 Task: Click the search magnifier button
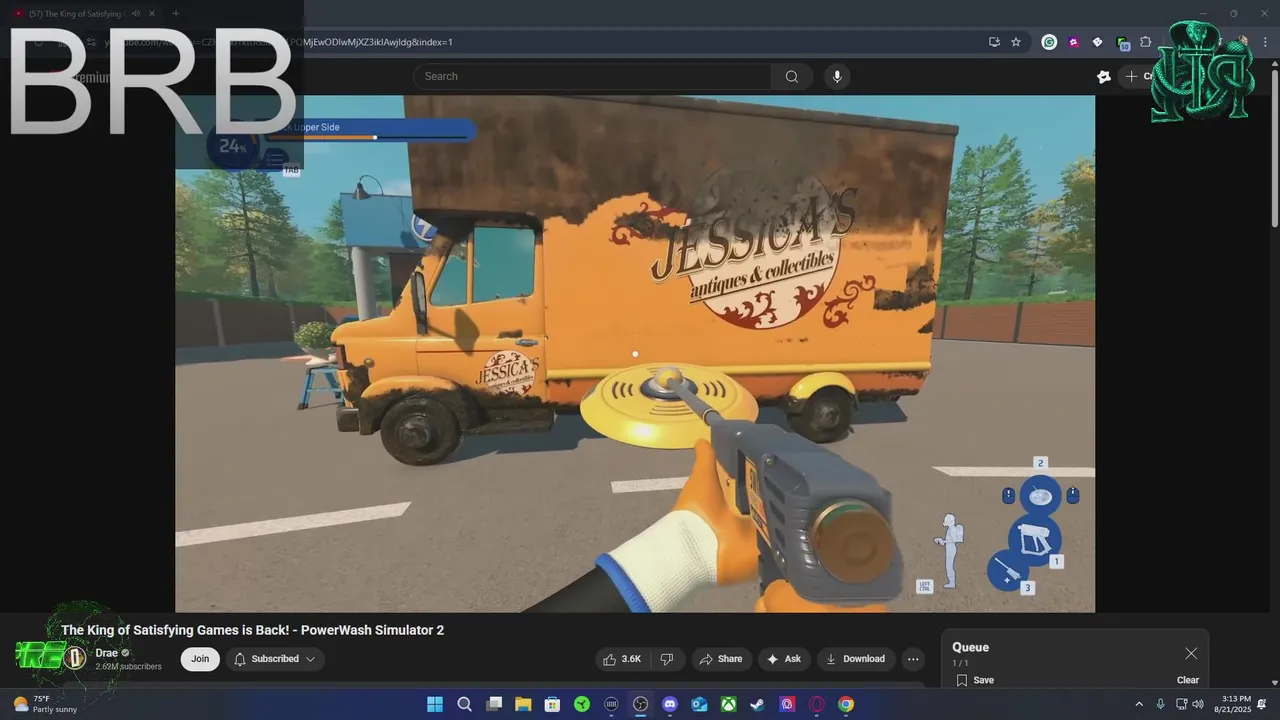(791, 76)
